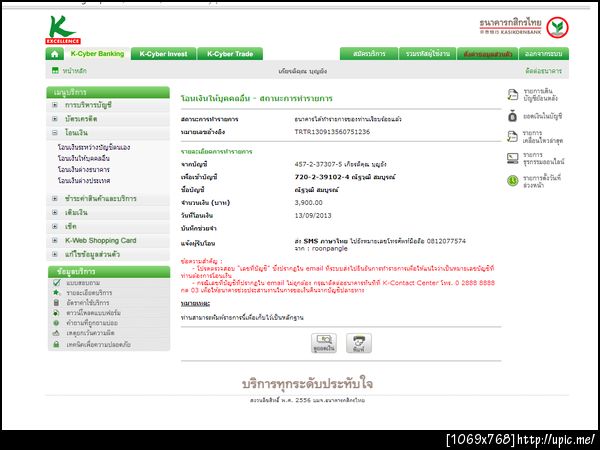The height and width of the screenshot is (450, 600).
Task: Open โอนเงินต่างธนาคาร link
Action: 84,170
